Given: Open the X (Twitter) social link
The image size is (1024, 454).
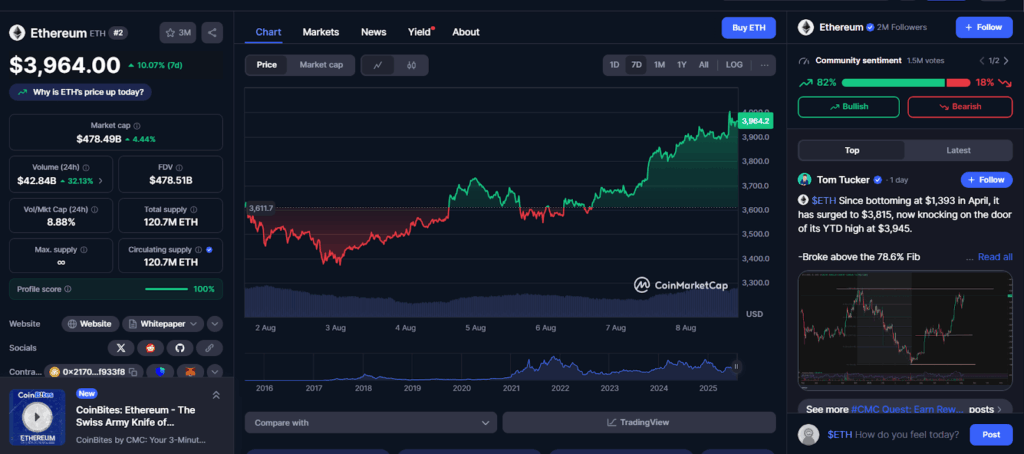Looking at the screenshot, I should 120,348.
